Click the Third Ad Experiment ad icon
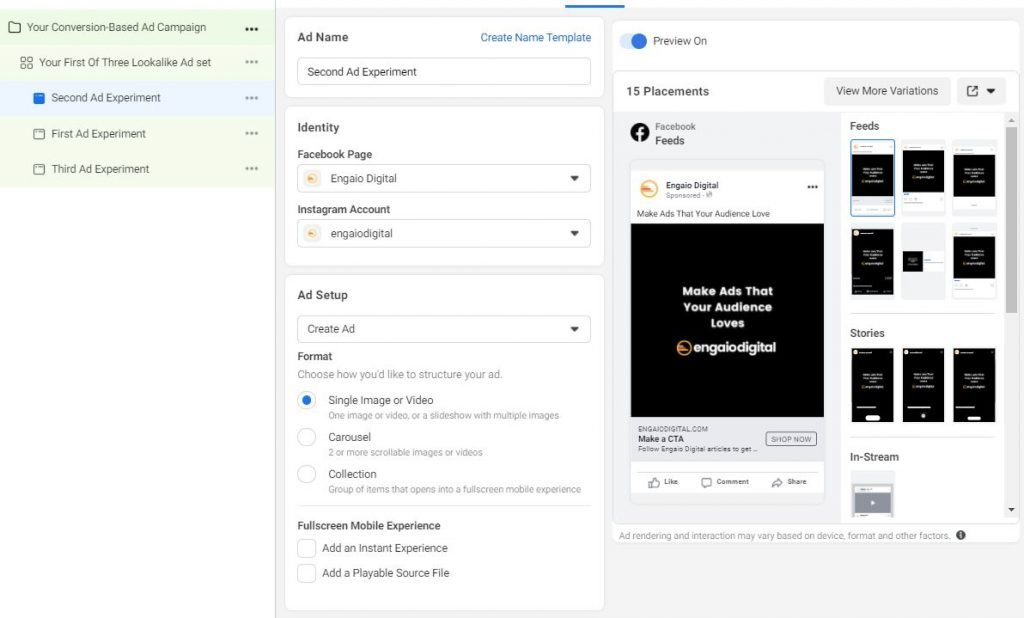The height and width of the screenshot is (618, 1024). (39, 169)
